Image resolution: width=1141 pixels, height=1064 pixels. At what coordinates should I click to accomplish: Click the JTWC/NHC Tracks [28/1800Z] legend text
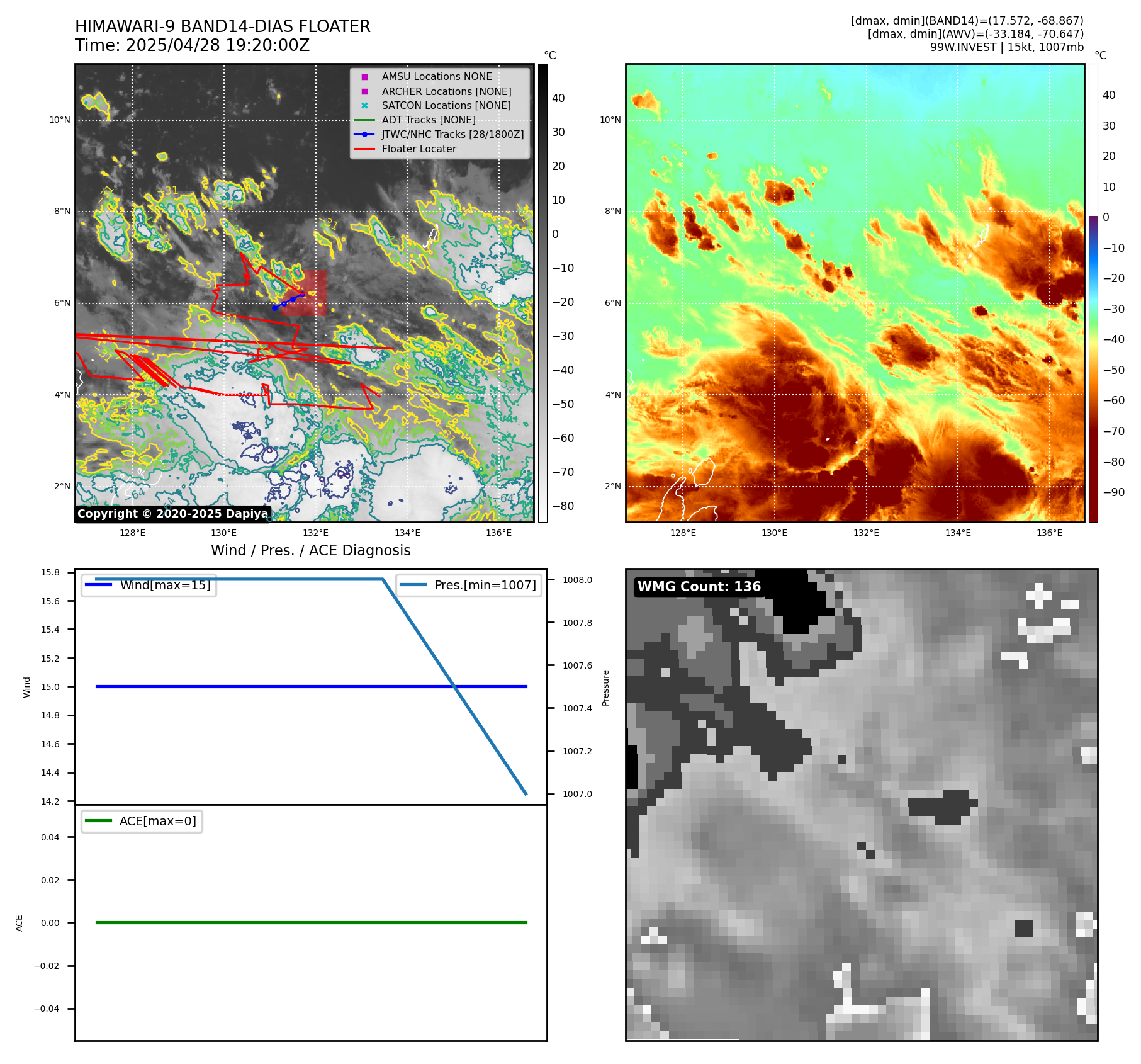coord(453,134)
